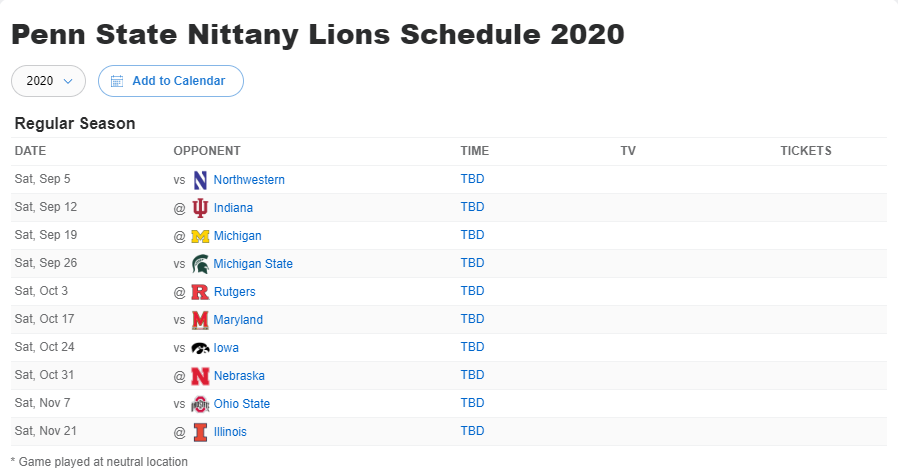
Task: Click the Michigan block M logo
Action: pyautogui.click(x=200, y=236)
